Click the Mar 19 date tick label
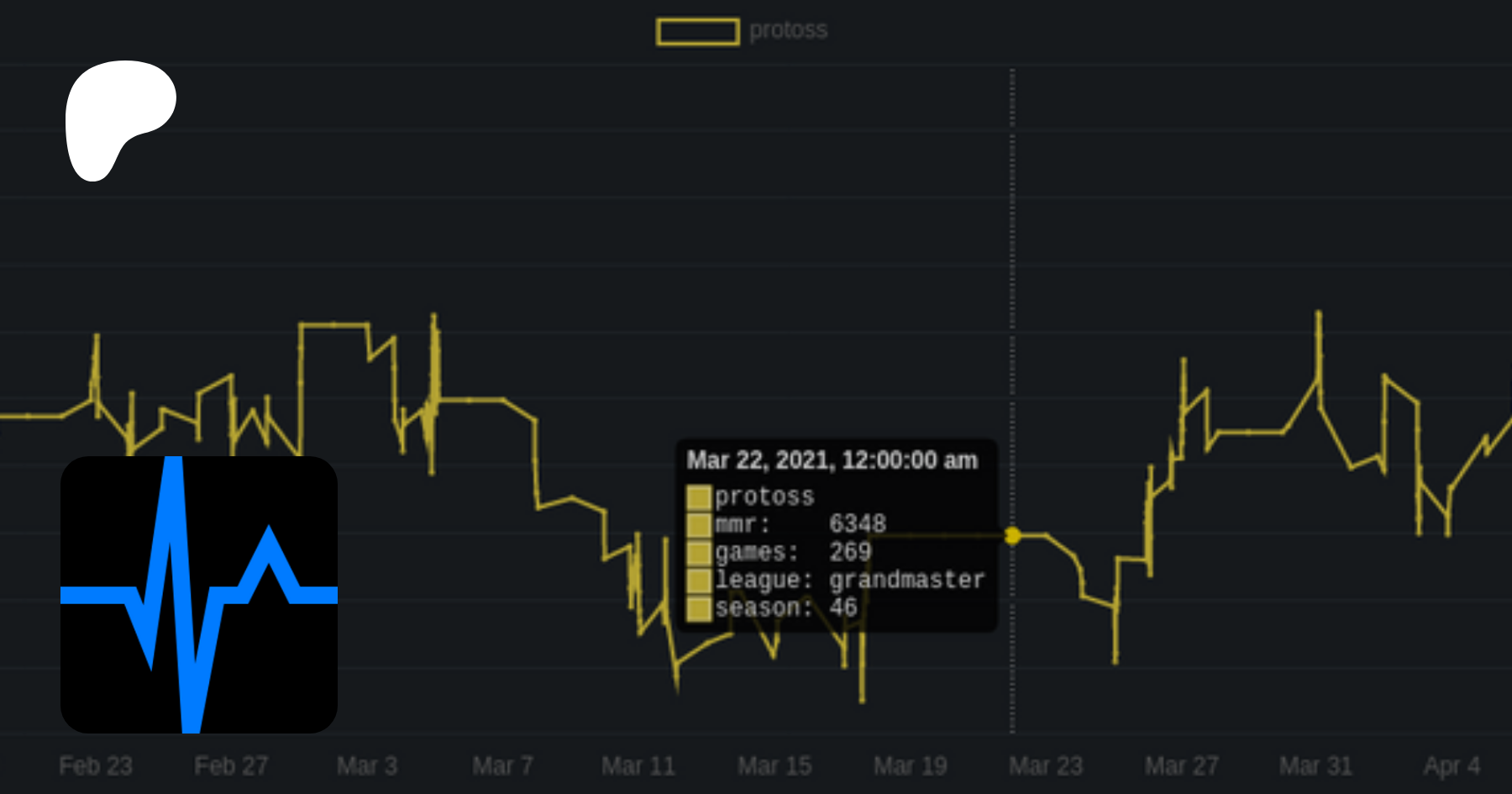Image resolution: width=1512 pixels, height=794 pixels. coord(911,766)
